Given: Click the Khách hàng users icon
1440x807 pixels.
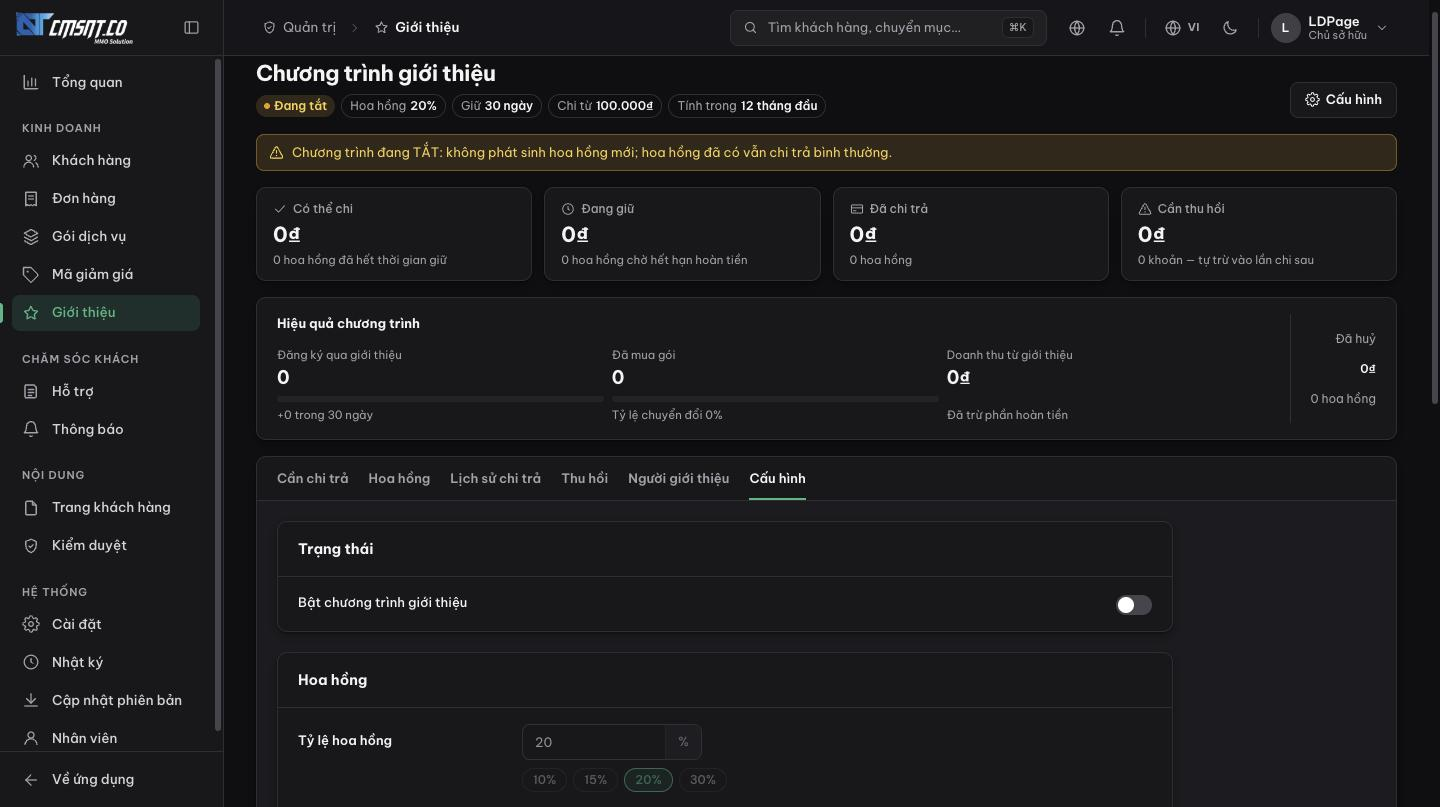Looking at the screenshot, I should 31,160.
